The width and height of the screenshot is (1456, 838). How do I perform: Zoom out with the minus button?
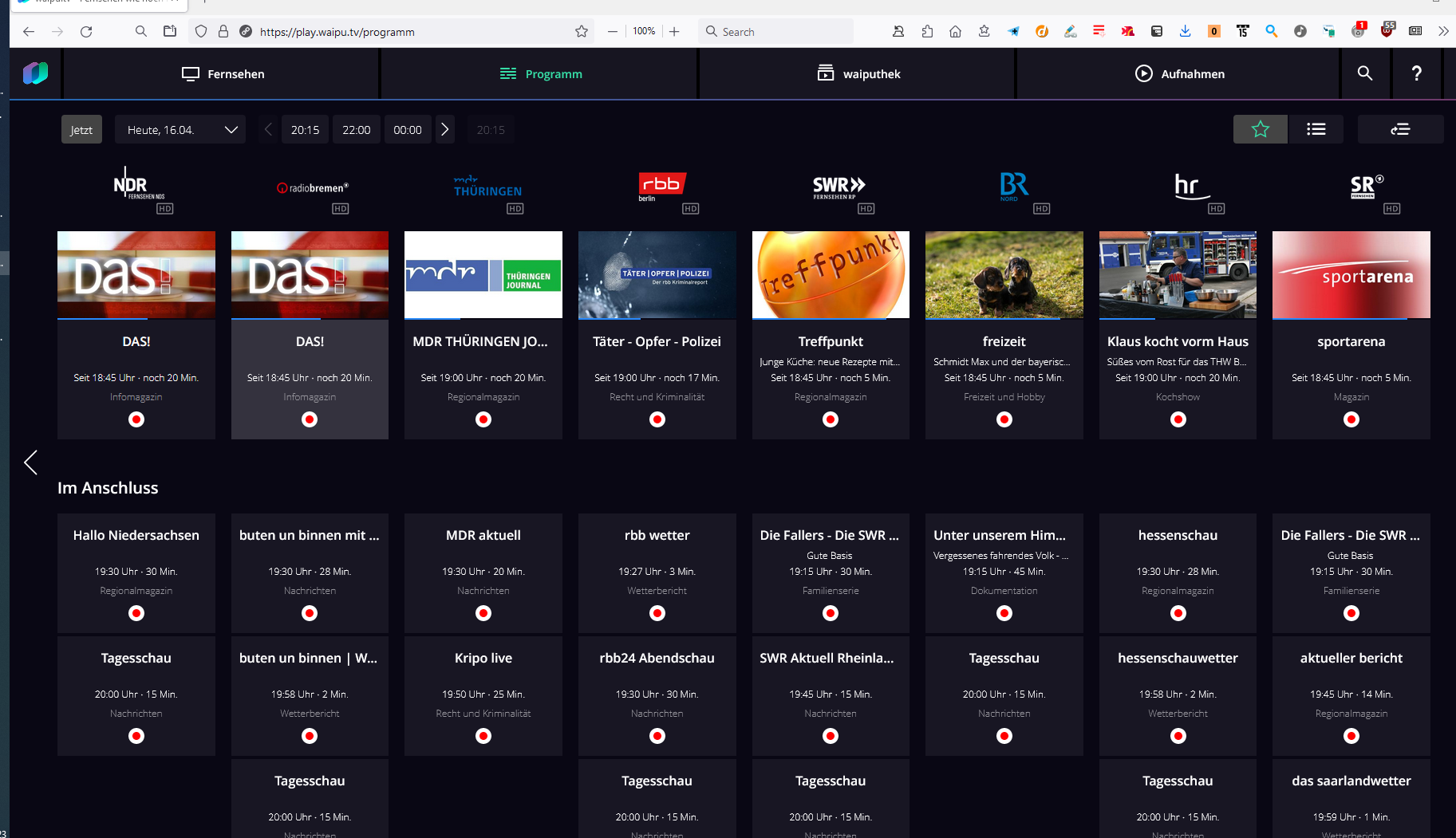tap(613, 32)
